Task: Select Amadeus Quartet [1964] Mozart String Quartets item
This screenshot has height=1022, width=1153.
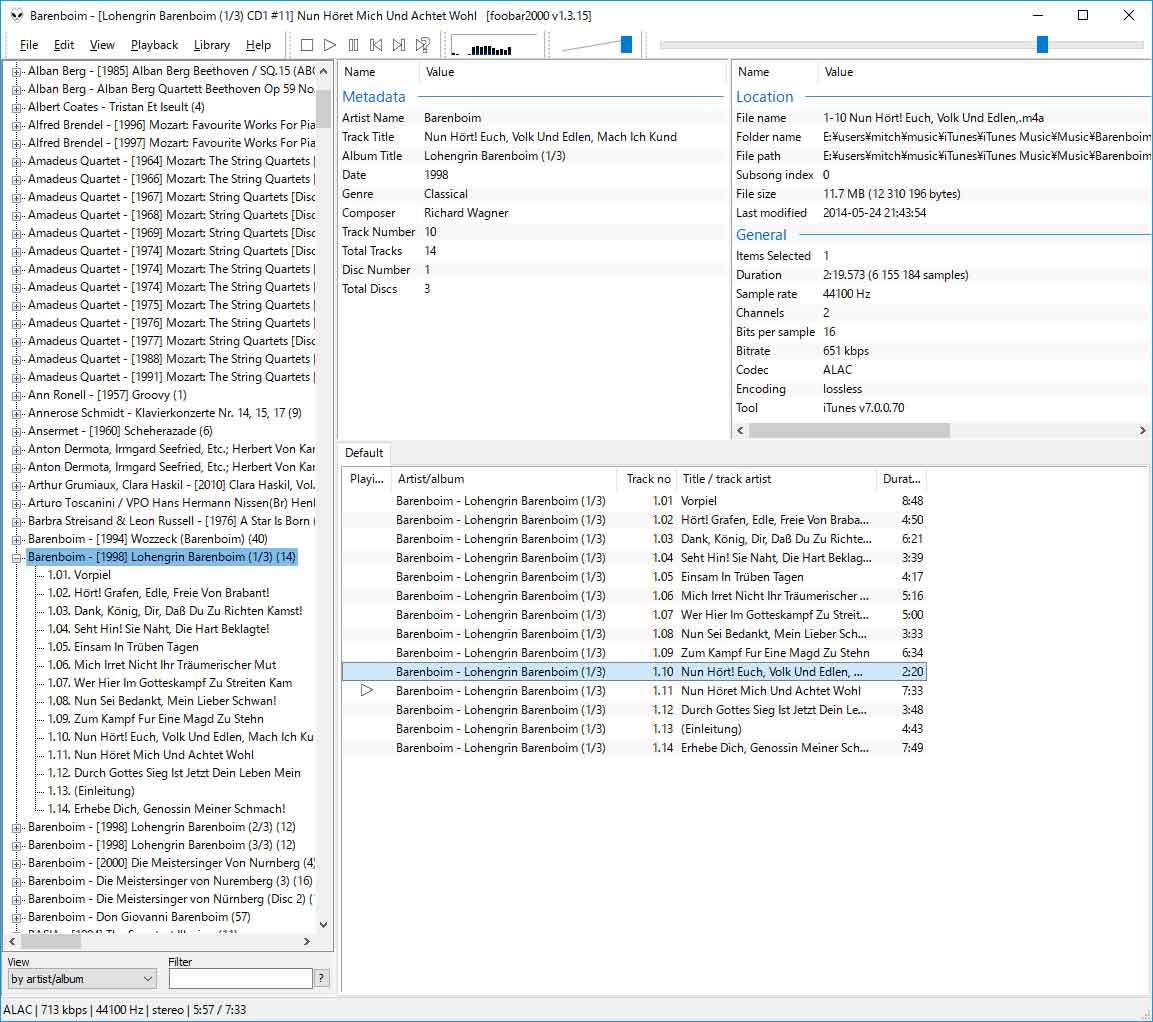Action: (x=171, y=161)
